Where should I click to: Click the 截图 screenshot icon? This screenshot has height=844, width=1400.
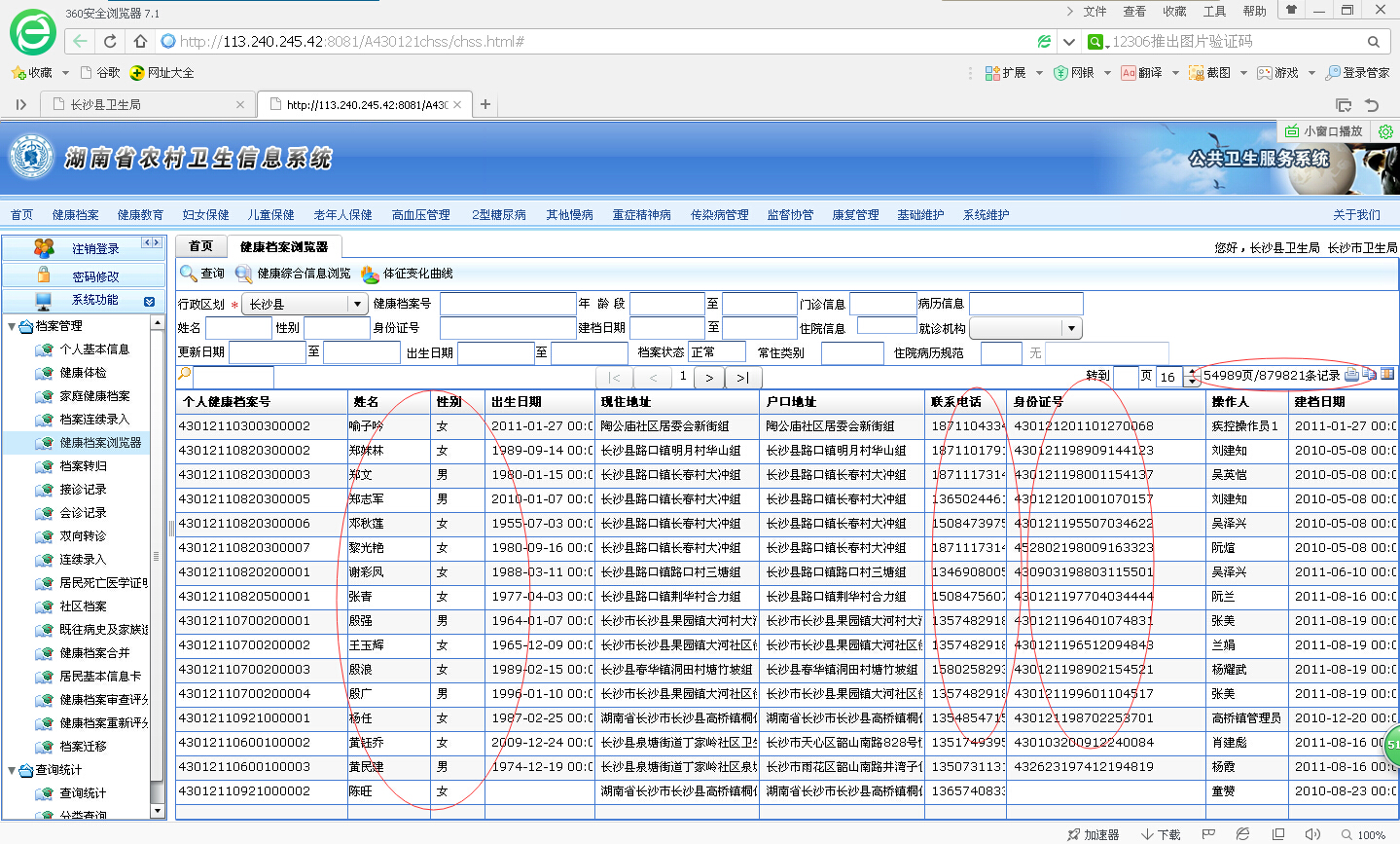coord(1197,73)
